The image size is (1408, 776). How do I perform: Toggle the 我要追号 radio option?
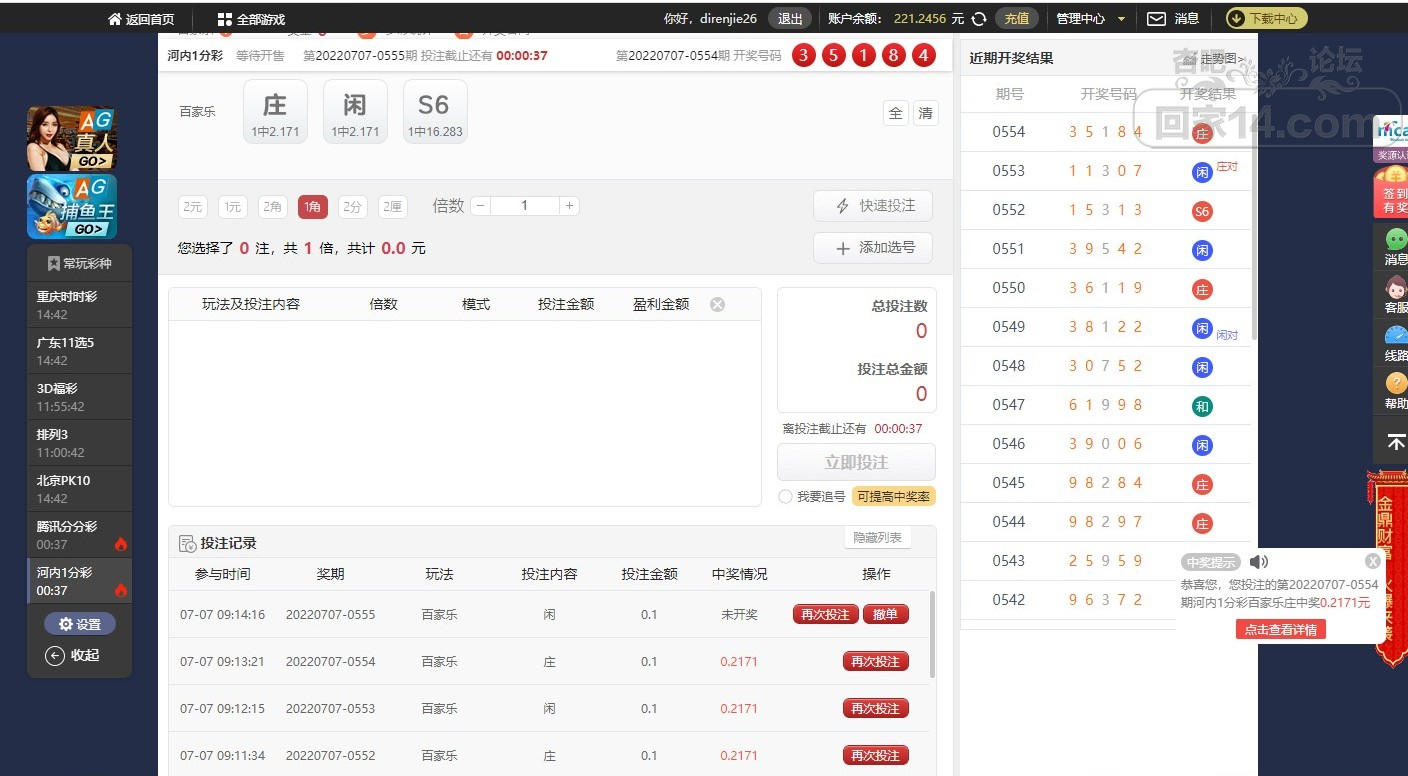click(785, 497)
